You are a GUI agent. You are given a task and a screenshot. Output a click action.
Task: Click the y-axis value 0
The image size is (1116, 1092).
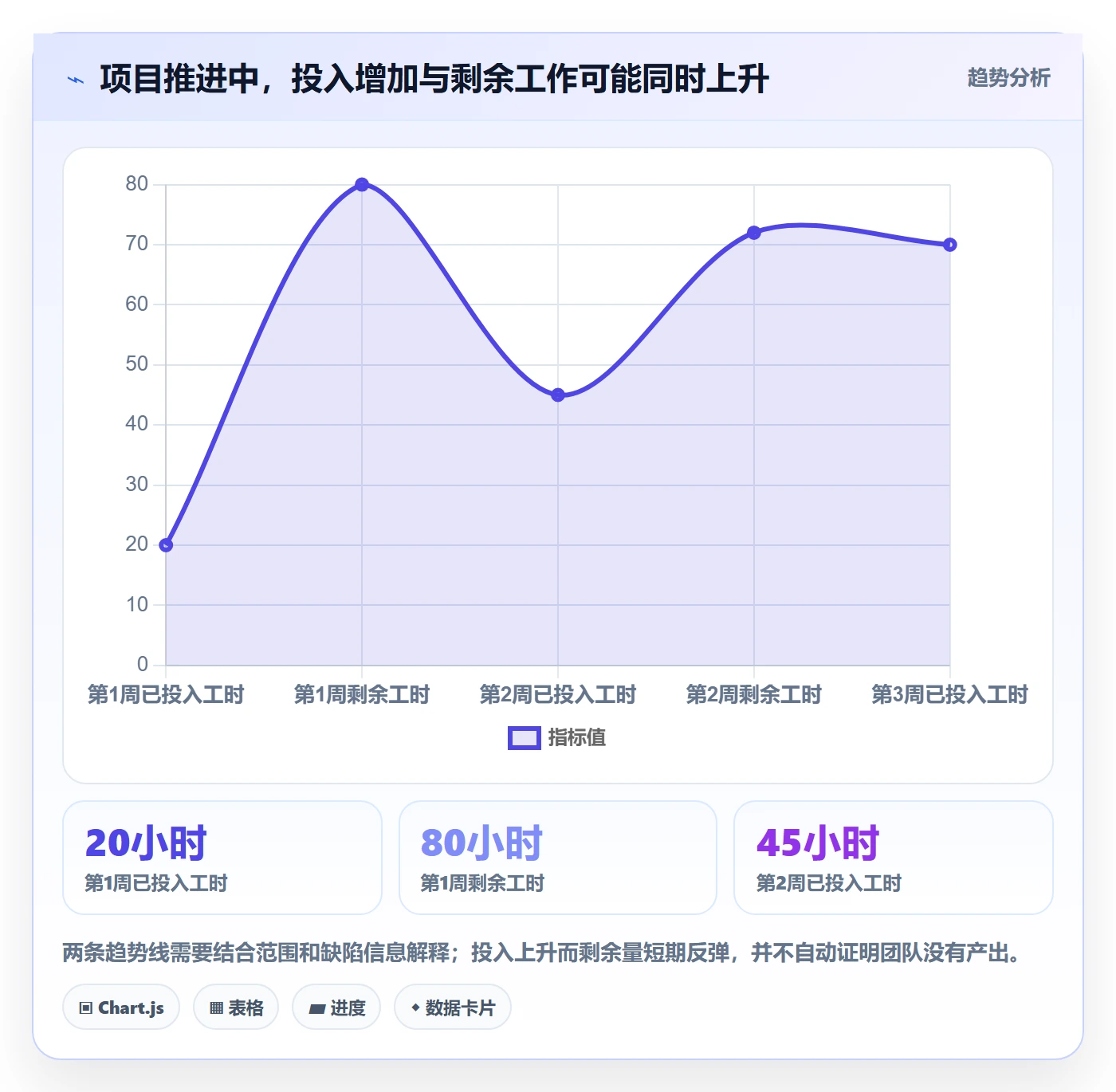click(x=143, y=665)
